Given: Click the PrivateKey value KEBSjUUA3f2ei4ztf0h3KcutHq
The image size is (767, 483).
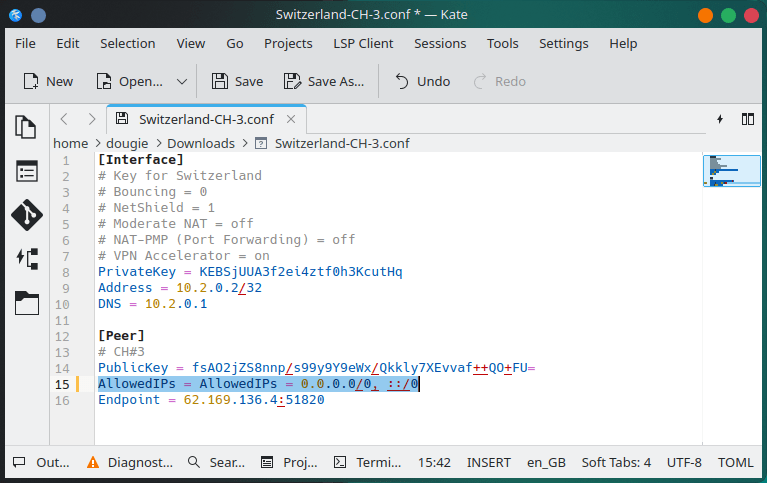Looking at the screenshot, I should pos(301,272).
